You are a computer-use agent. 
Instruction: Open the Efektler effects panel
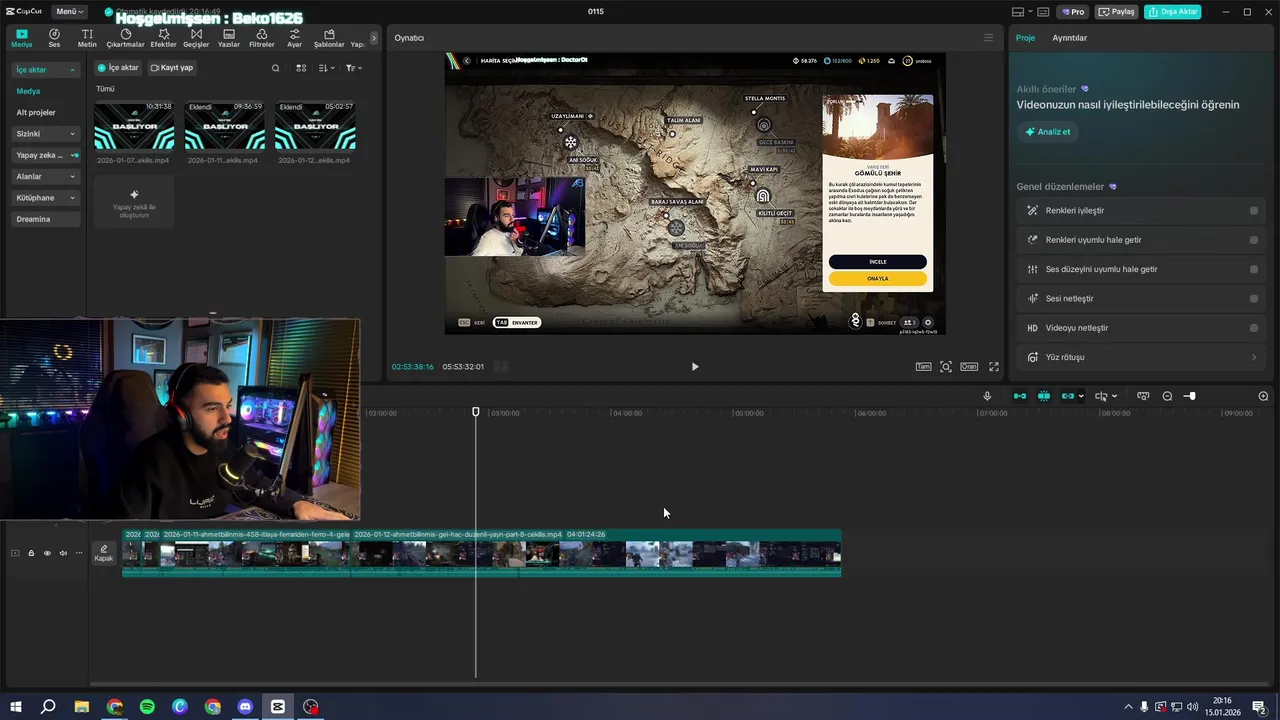tap(163, 38)
